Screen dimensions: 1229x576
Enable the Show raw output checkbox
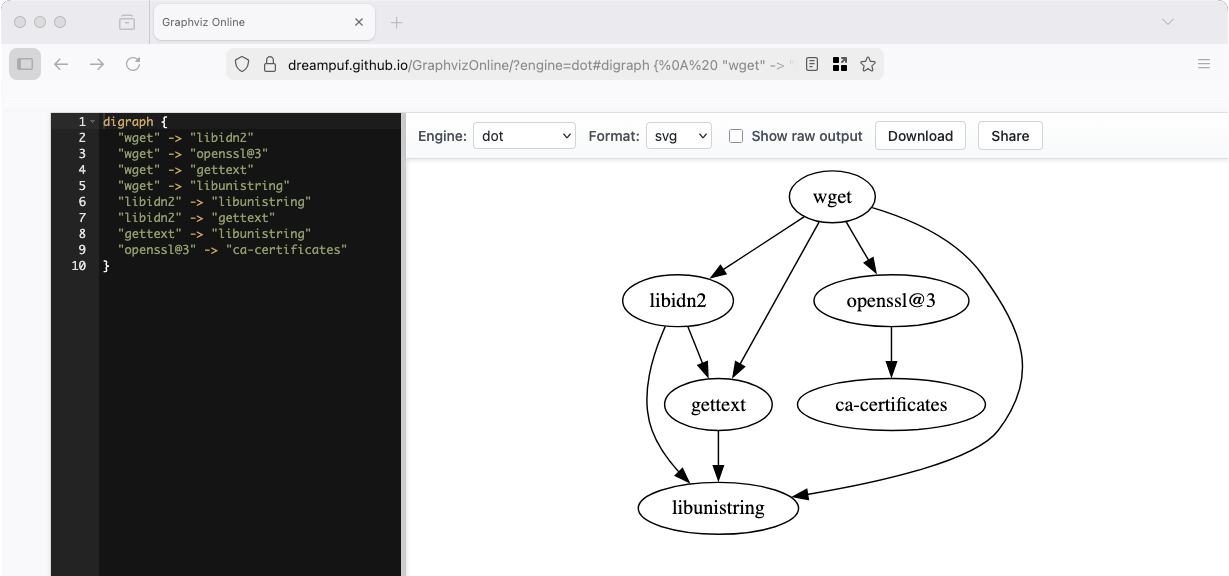pyautogui.click(x=735, y=136)
